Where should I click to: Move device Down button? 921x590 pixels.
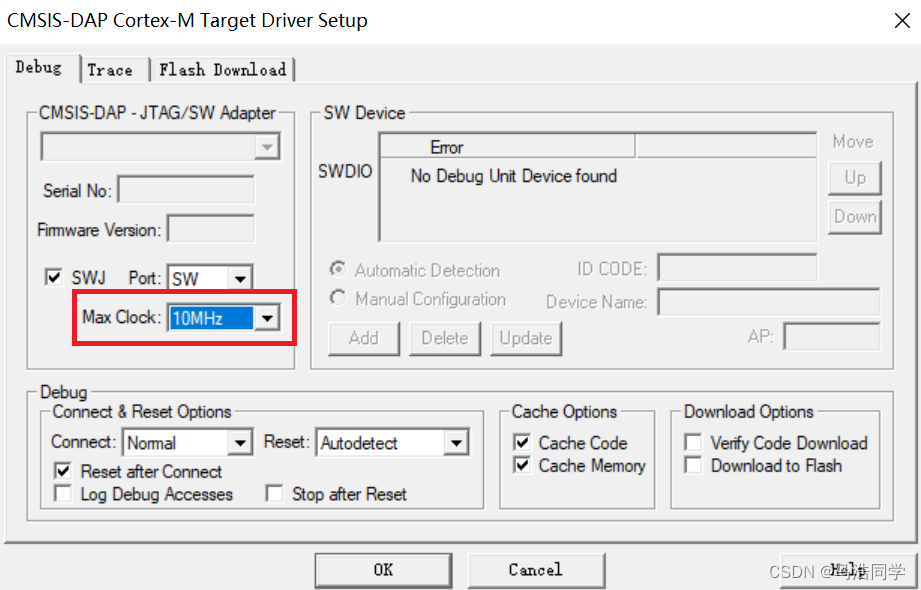point(855,217)
